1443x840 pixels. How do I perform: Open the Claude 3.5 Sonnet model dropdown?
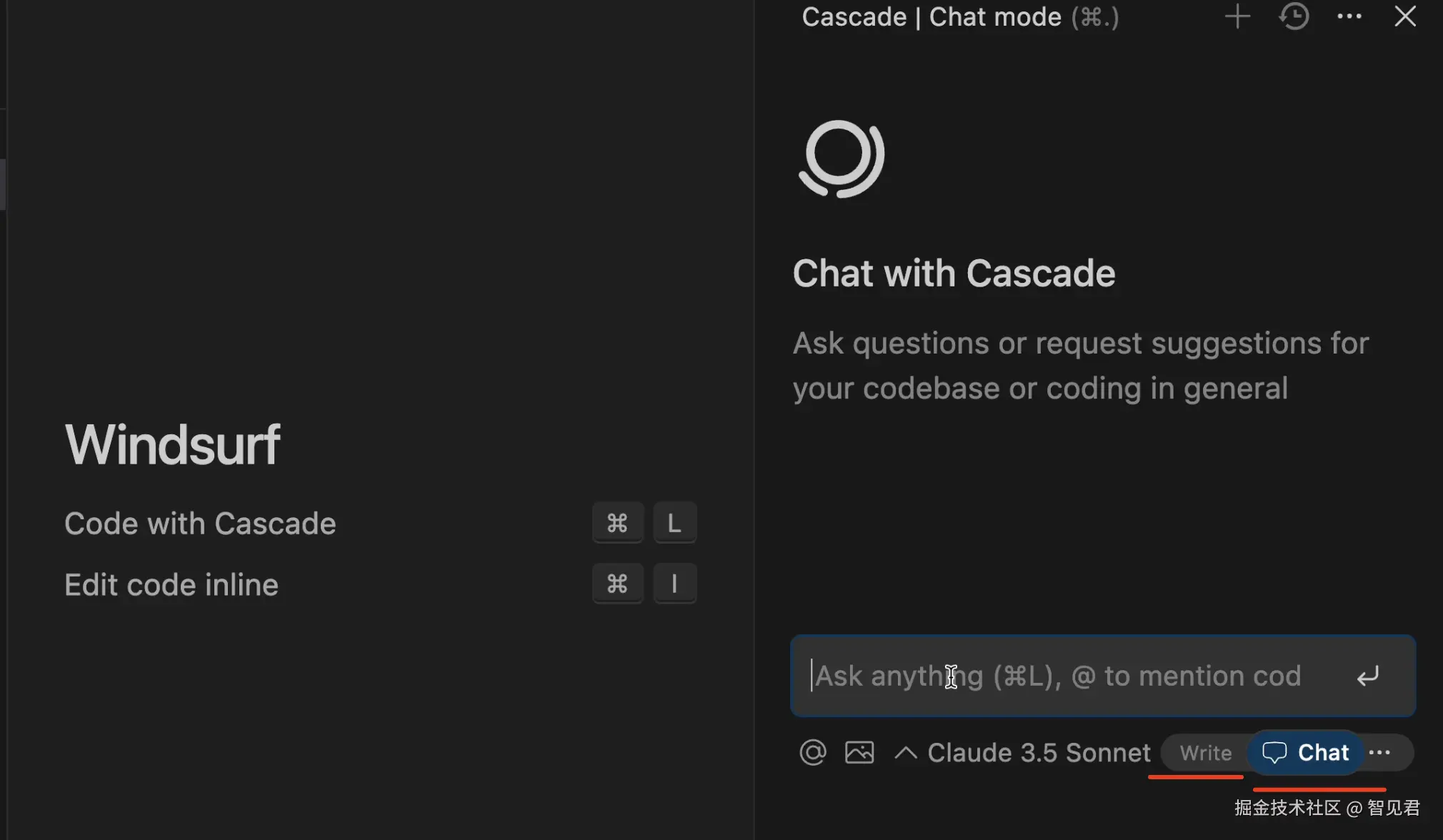[1039, 753]
